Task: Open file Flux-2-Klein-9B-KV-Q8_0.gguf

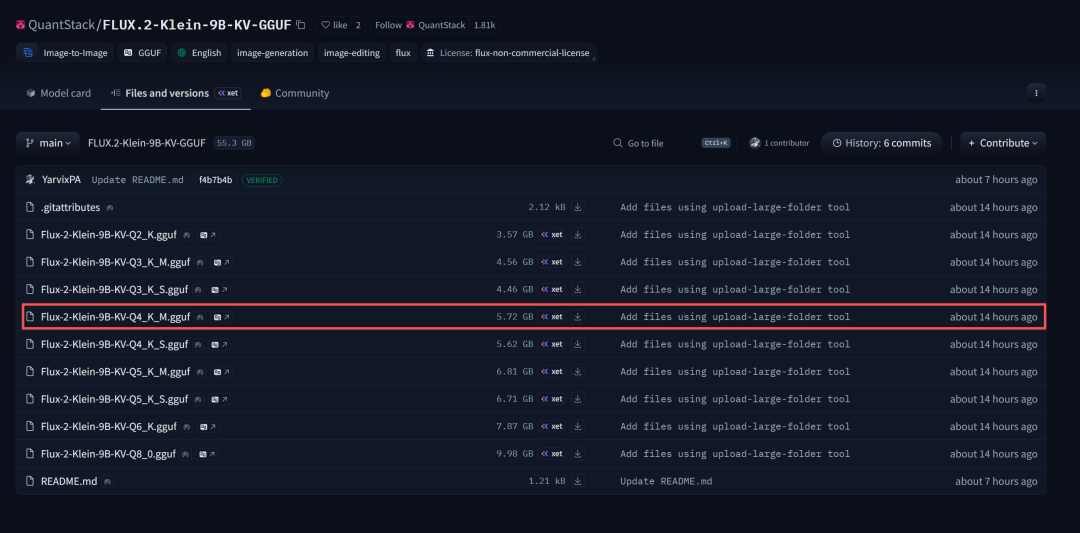Action: [108, 454]
